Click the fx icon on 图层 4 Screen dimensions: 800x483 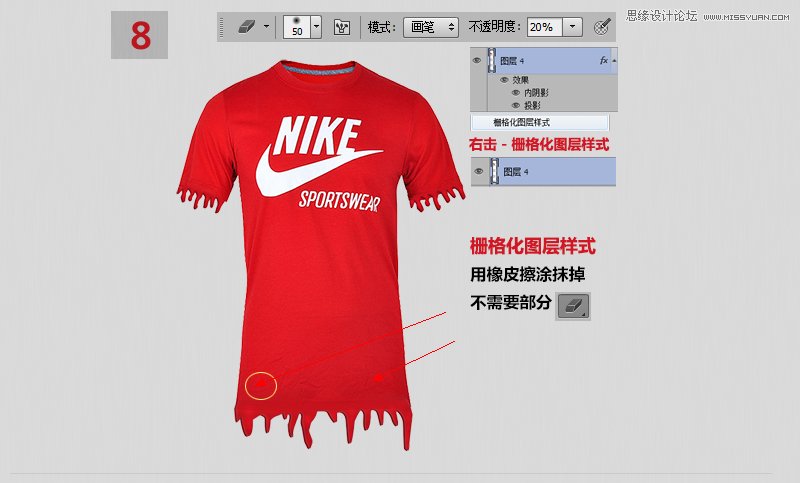tap(604, 61)
